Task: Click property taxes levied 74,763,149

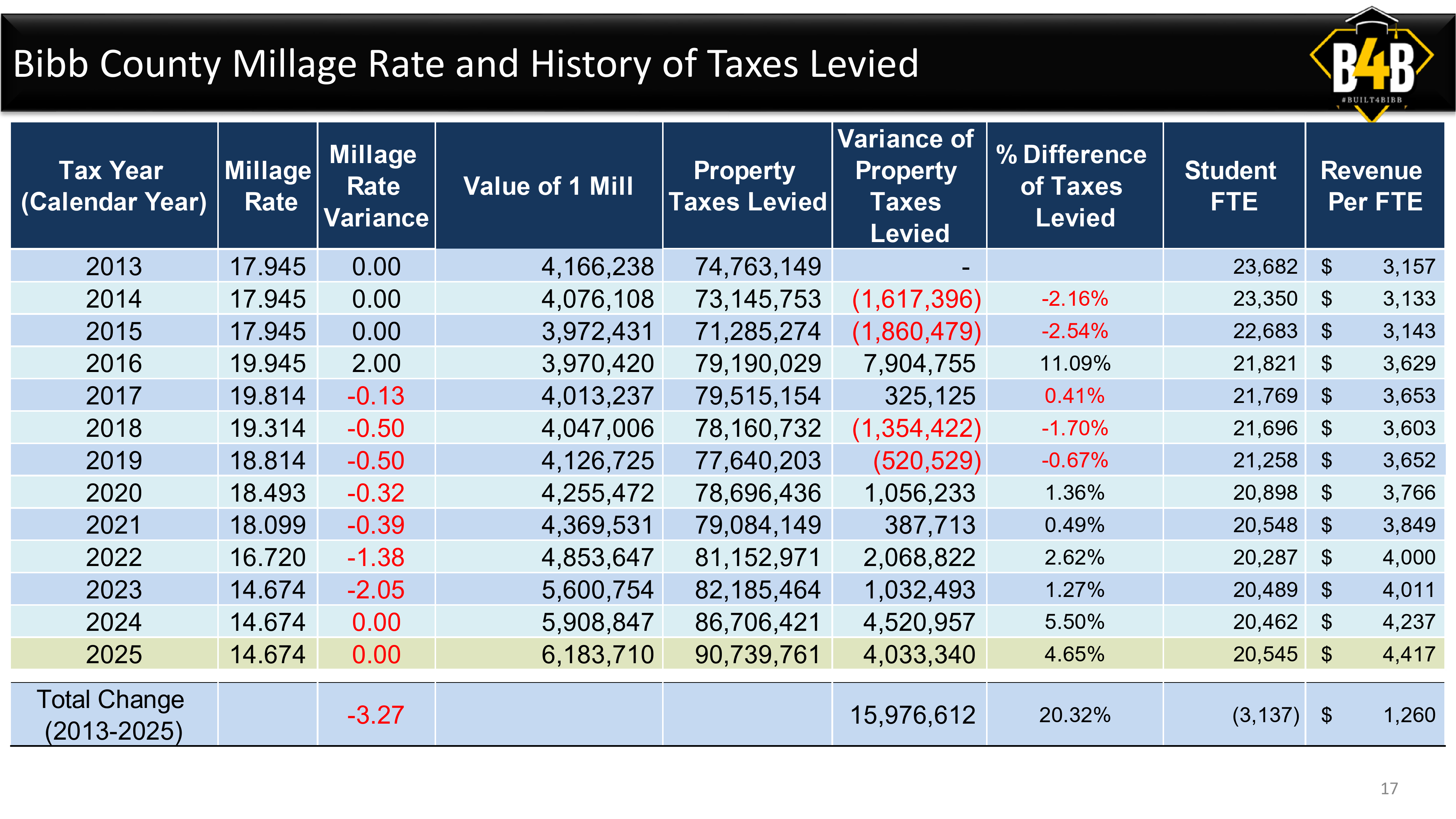Action: (757, 266)
